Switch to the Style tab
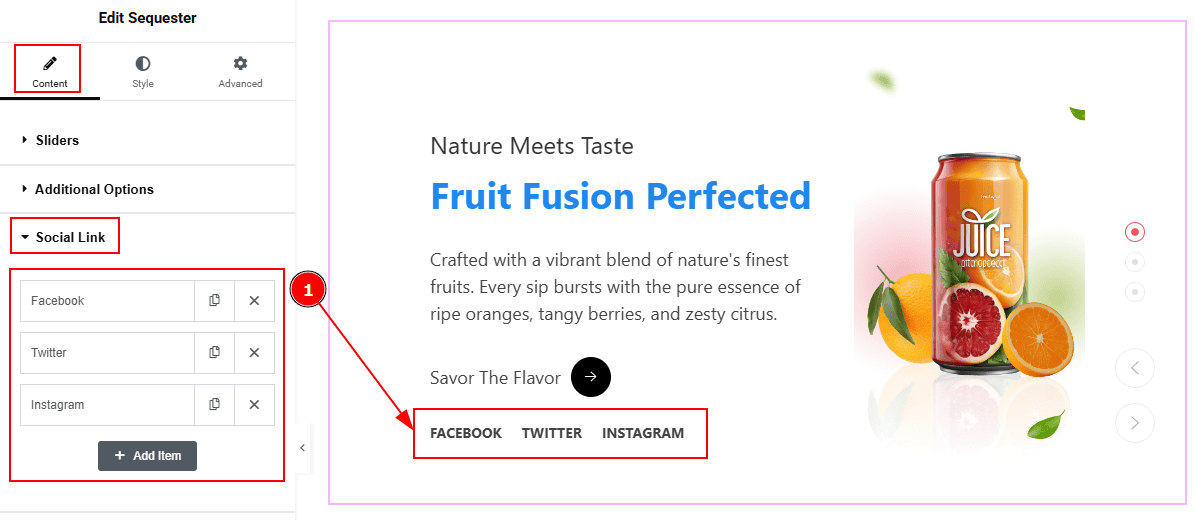Viewport: 1195px width, 521px height. (143, 72)
